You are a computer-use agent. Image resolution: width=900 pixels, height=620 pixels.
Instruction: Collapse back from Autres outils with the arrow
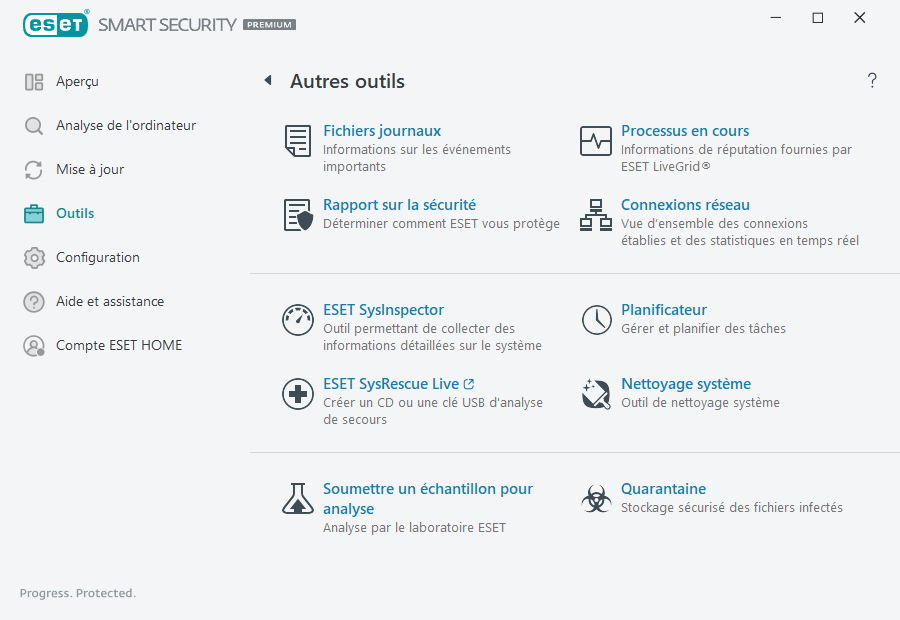pyautogui.click(x=267, y=80)
